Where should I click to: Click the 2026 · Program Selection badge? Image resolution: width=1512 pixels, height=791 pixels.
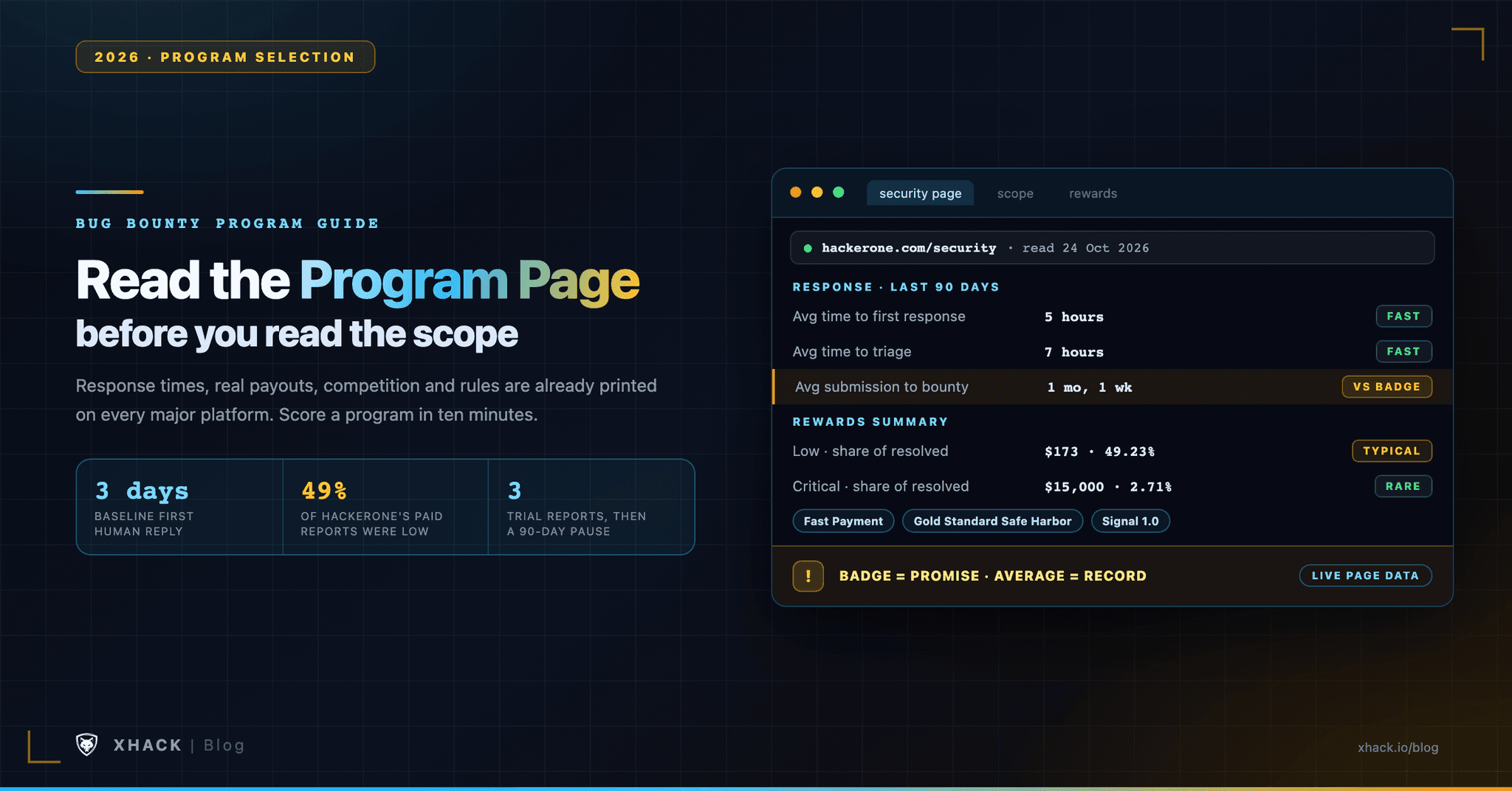[x=225, y=57]
